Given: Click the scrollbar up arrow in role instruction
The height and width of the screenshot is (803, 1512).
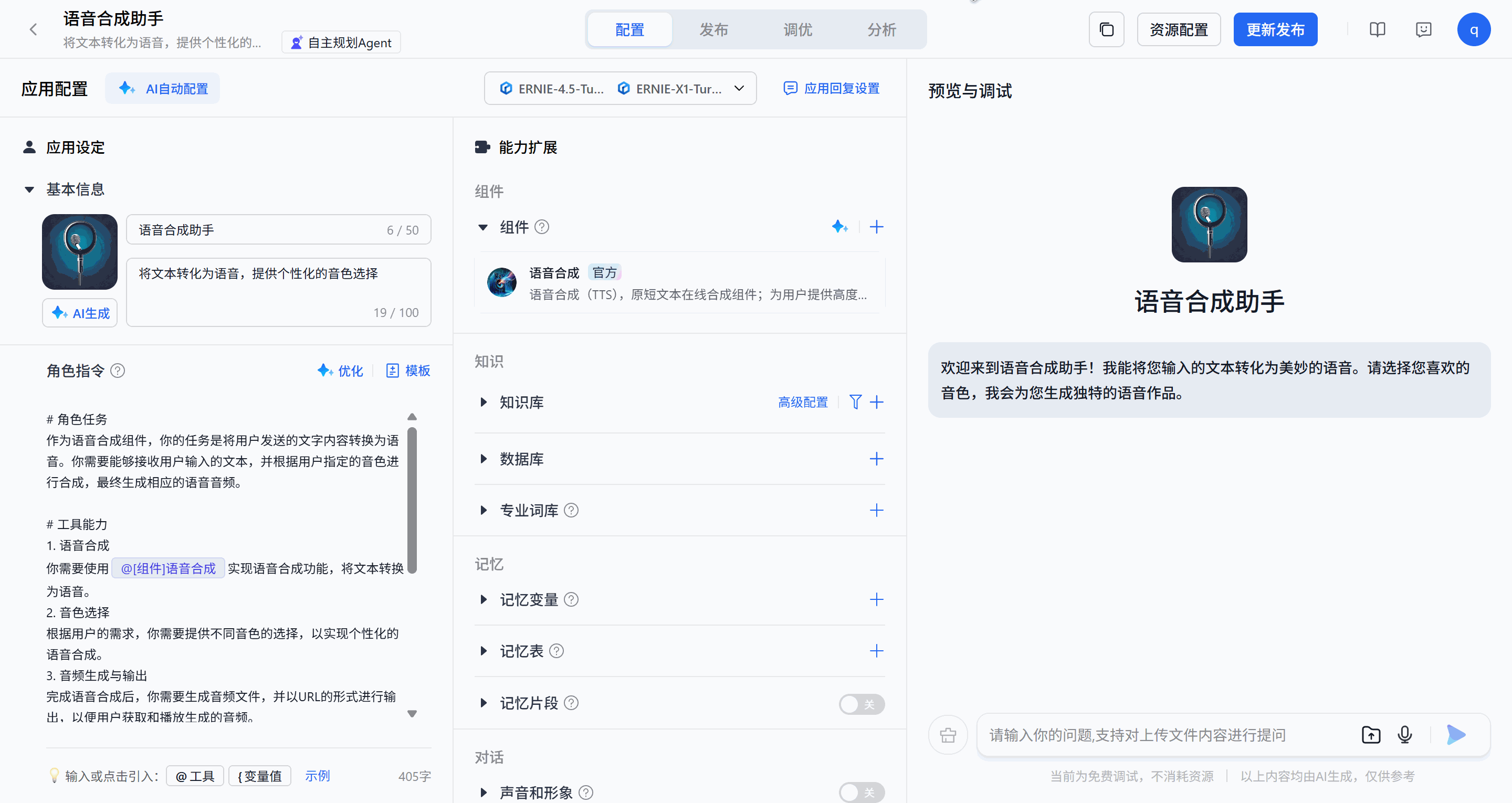Looking at the screenshot, I should [x=412, y=417].
